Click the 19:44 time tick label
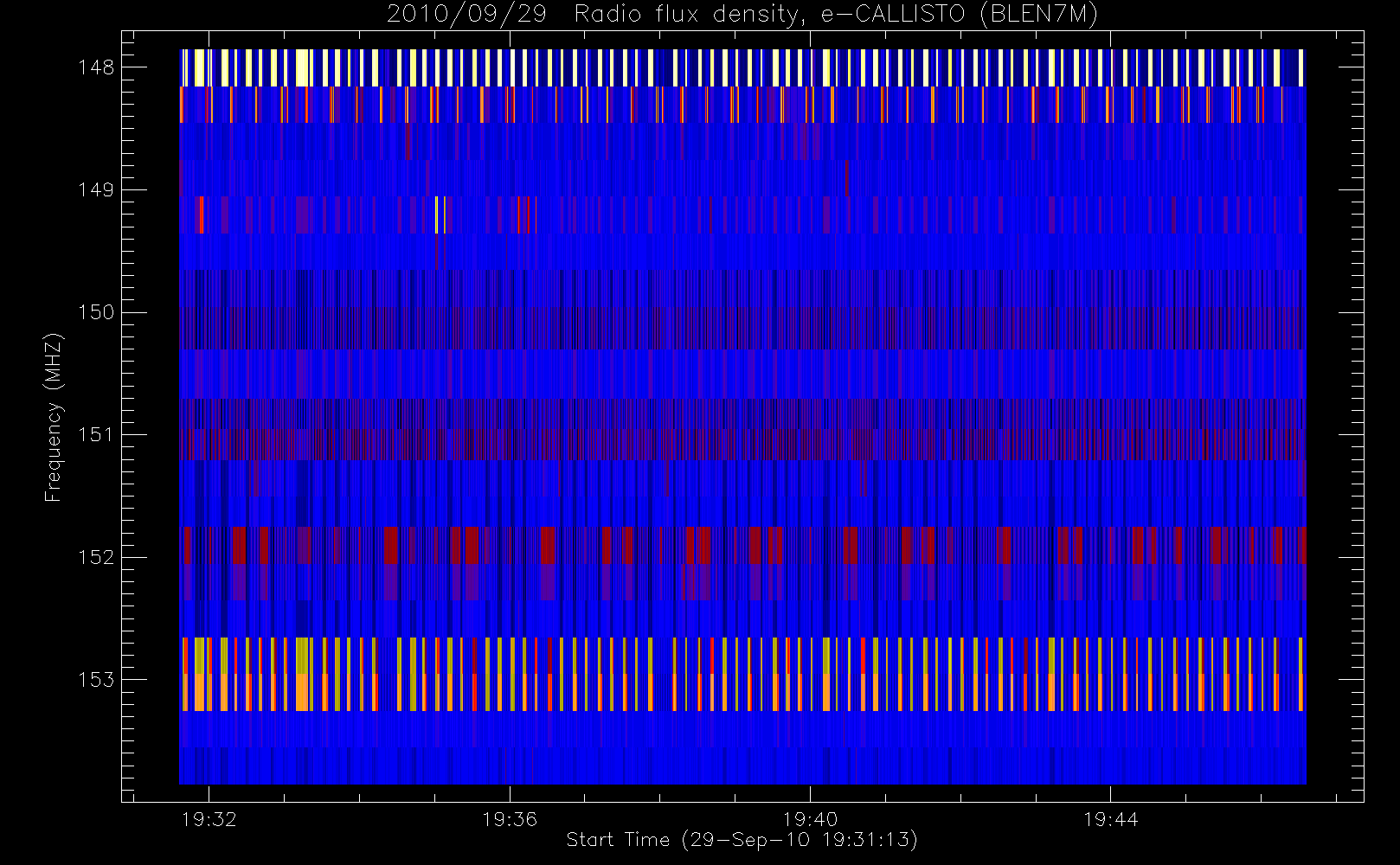 click(1111, 819)
